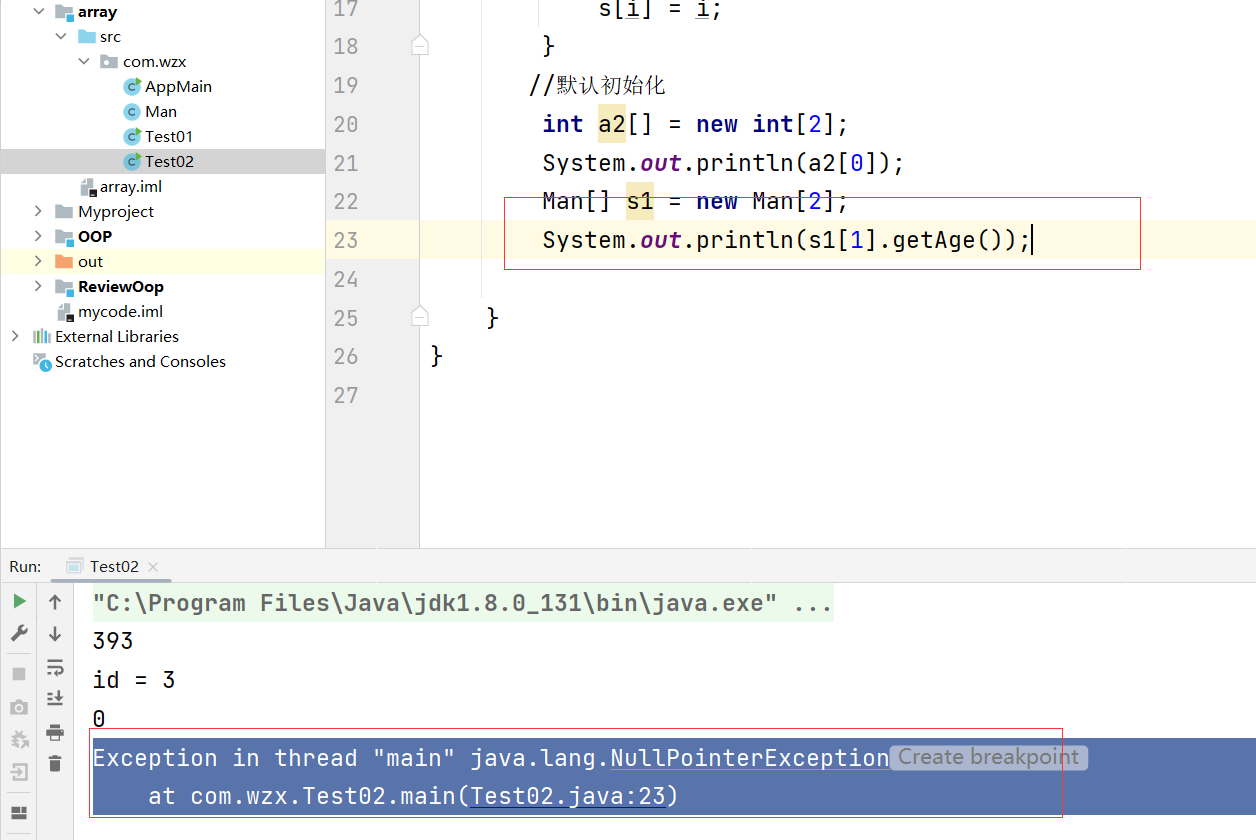Screen dimensions: 1256x840
Task: Click the External Libraries icon
Action: click(42, 336)
